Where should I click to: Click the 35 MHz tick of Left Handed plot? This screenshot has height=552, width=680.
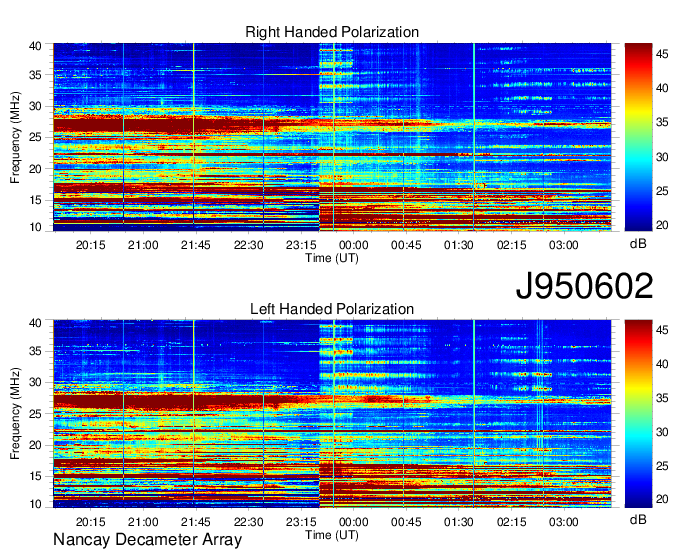coord(35,351)
